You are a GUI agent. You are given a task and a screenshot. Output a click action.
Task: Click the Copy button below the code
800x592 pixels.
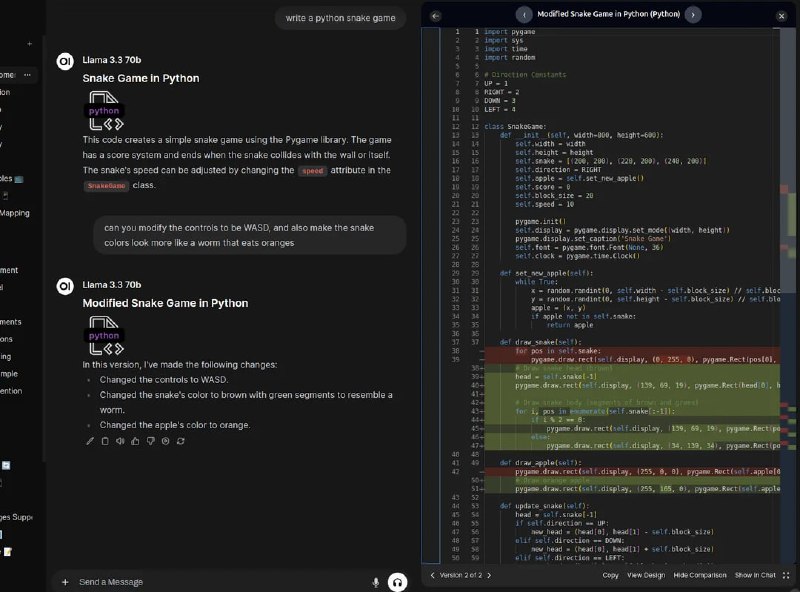(610, 578)
